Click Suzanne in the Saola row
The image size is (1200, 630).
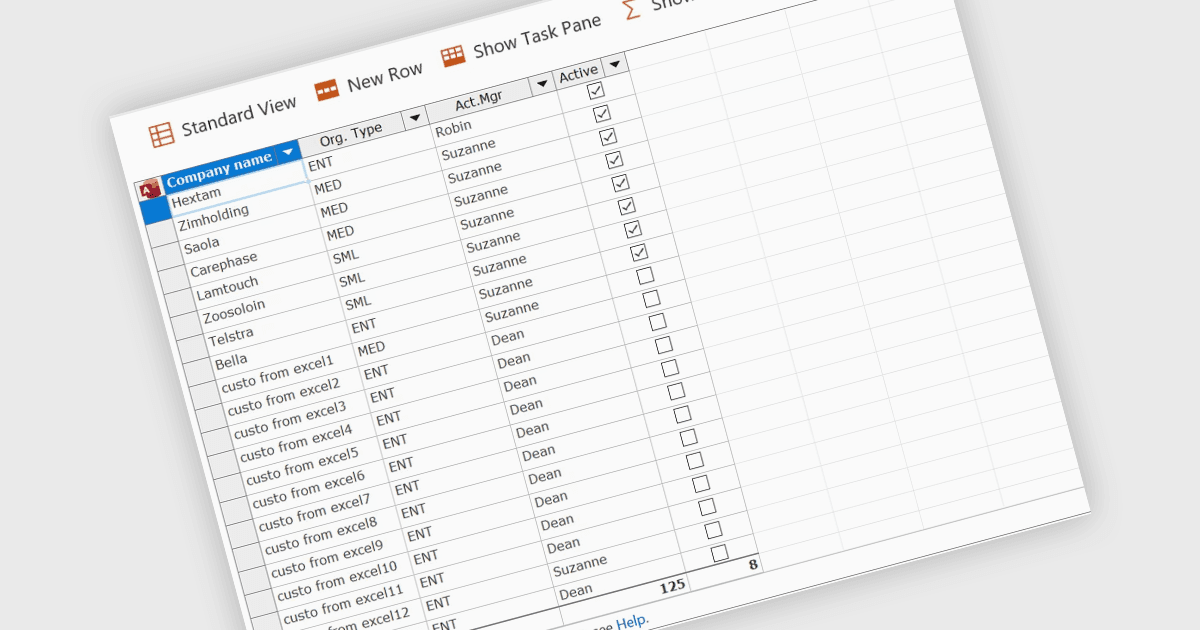(x=477, y=173)
